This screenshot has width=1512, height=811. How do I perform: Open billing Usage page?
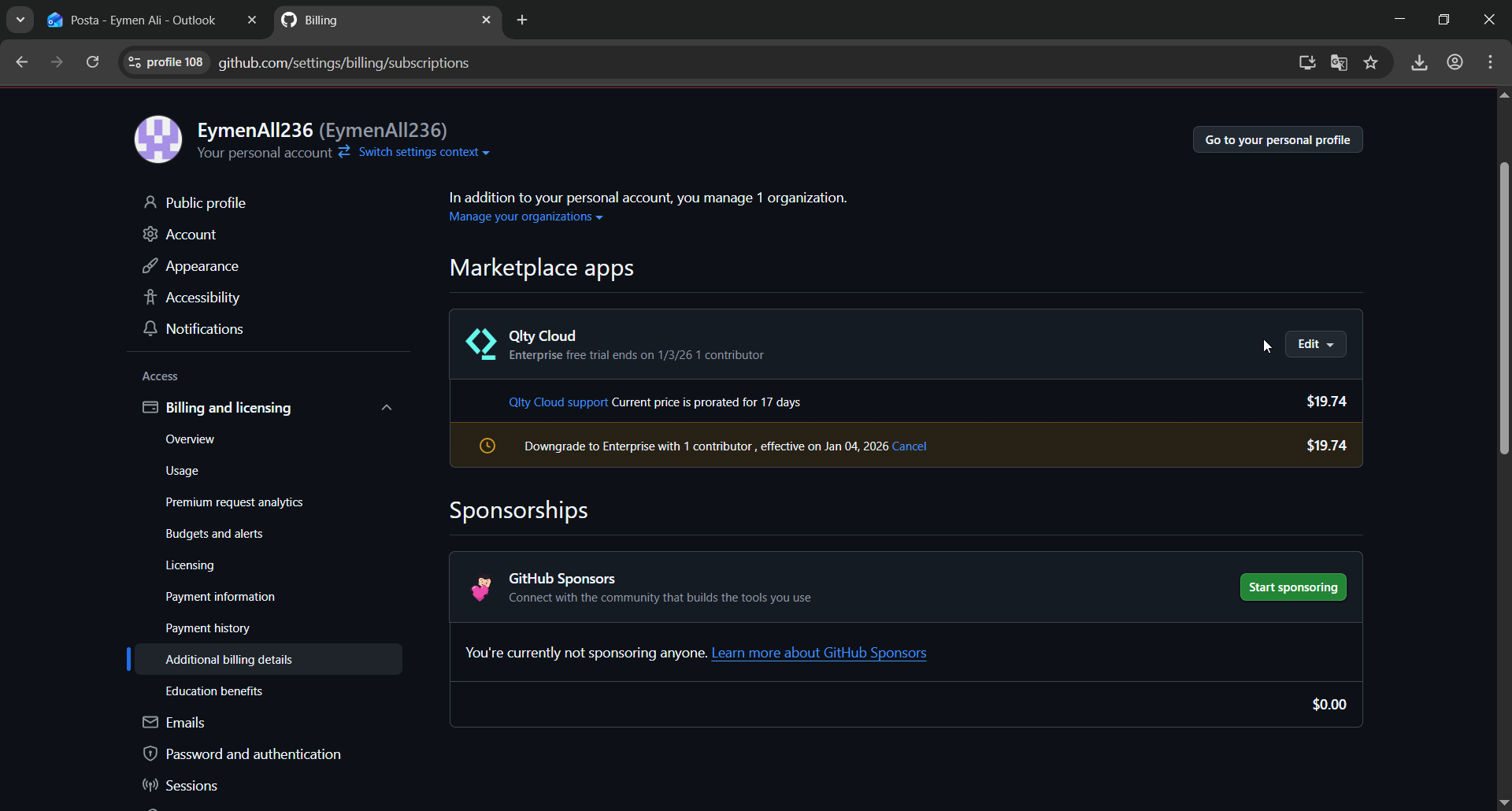pyautogui.click(x=182, y=470)
